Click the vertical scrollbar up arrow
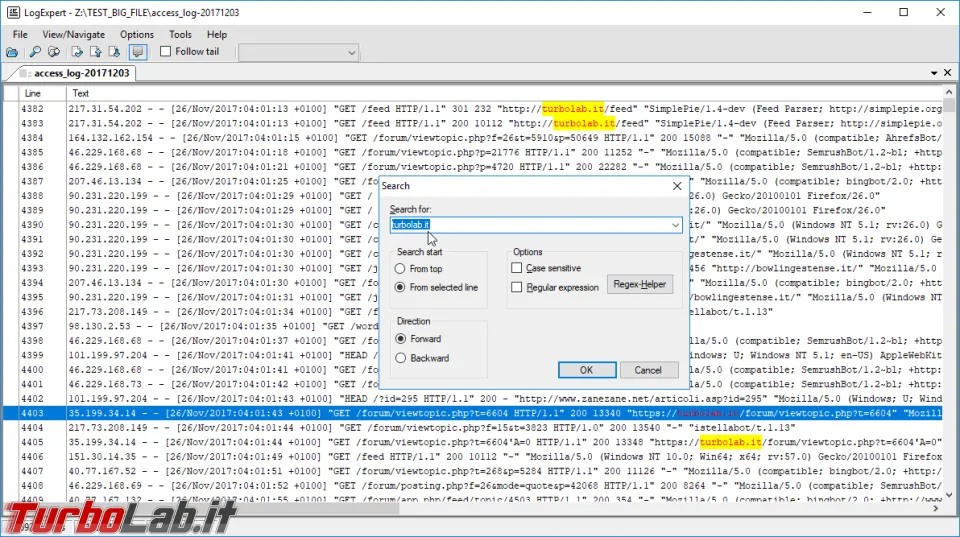The width and height of the screenshot is (960, 537). 949,92
